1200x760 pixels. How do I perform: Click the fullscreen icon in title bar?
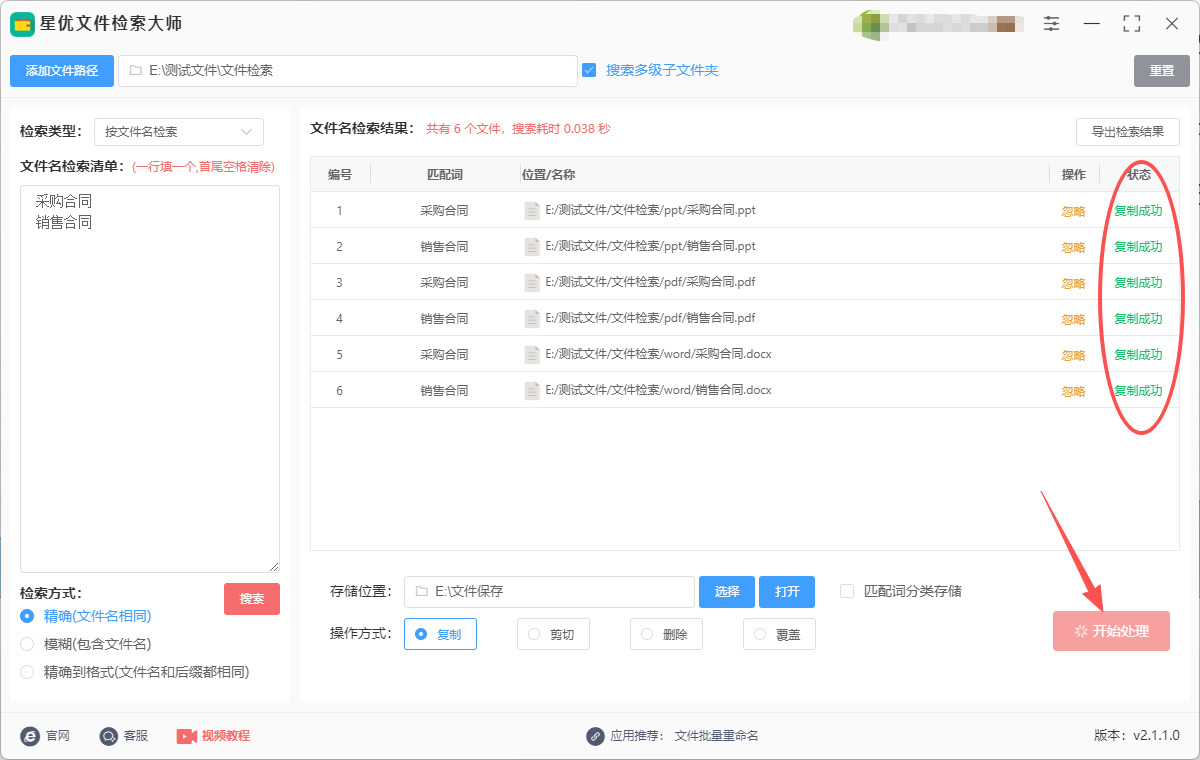click(x=1132, y=24)
